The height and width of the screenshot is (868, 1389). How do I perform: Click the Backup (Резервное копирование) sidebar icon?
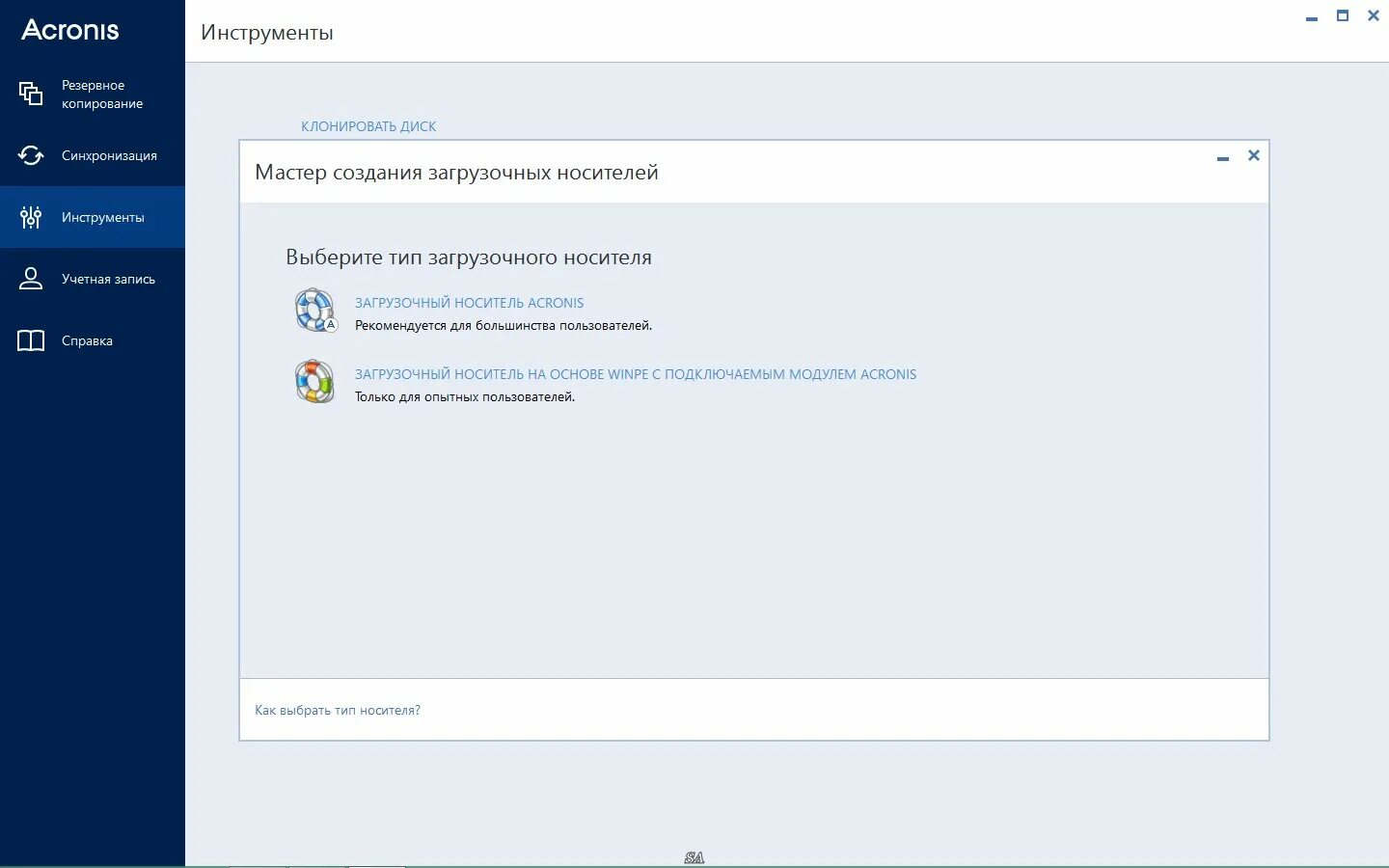(x=31, y=94)
